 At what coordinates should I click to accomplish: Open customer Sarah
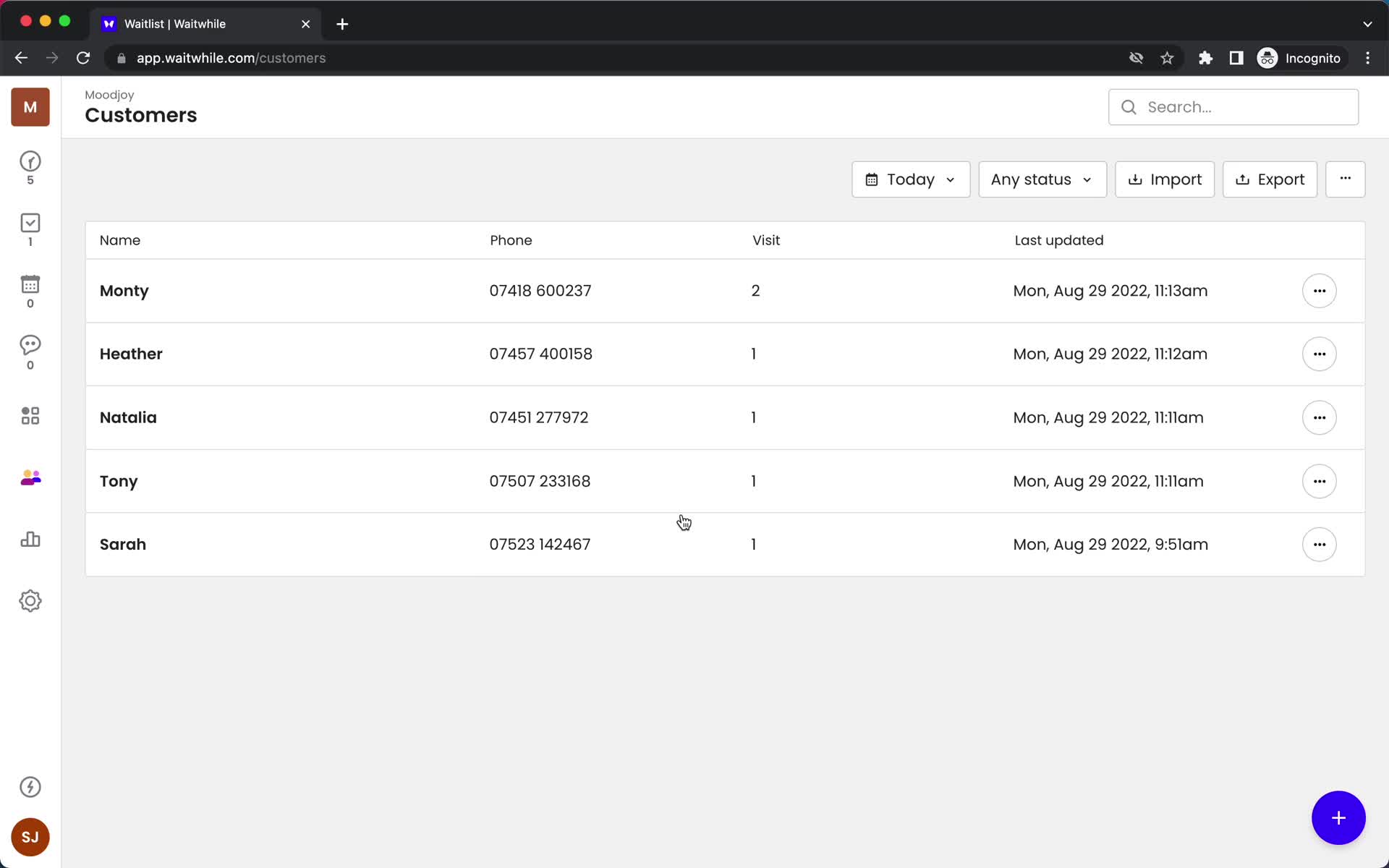point(123,544)
